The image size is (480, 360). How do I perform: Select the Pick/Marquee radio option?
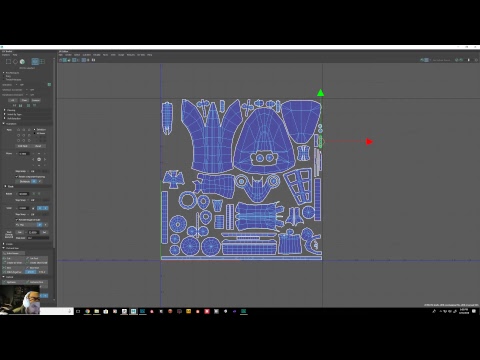click(12, 73)
